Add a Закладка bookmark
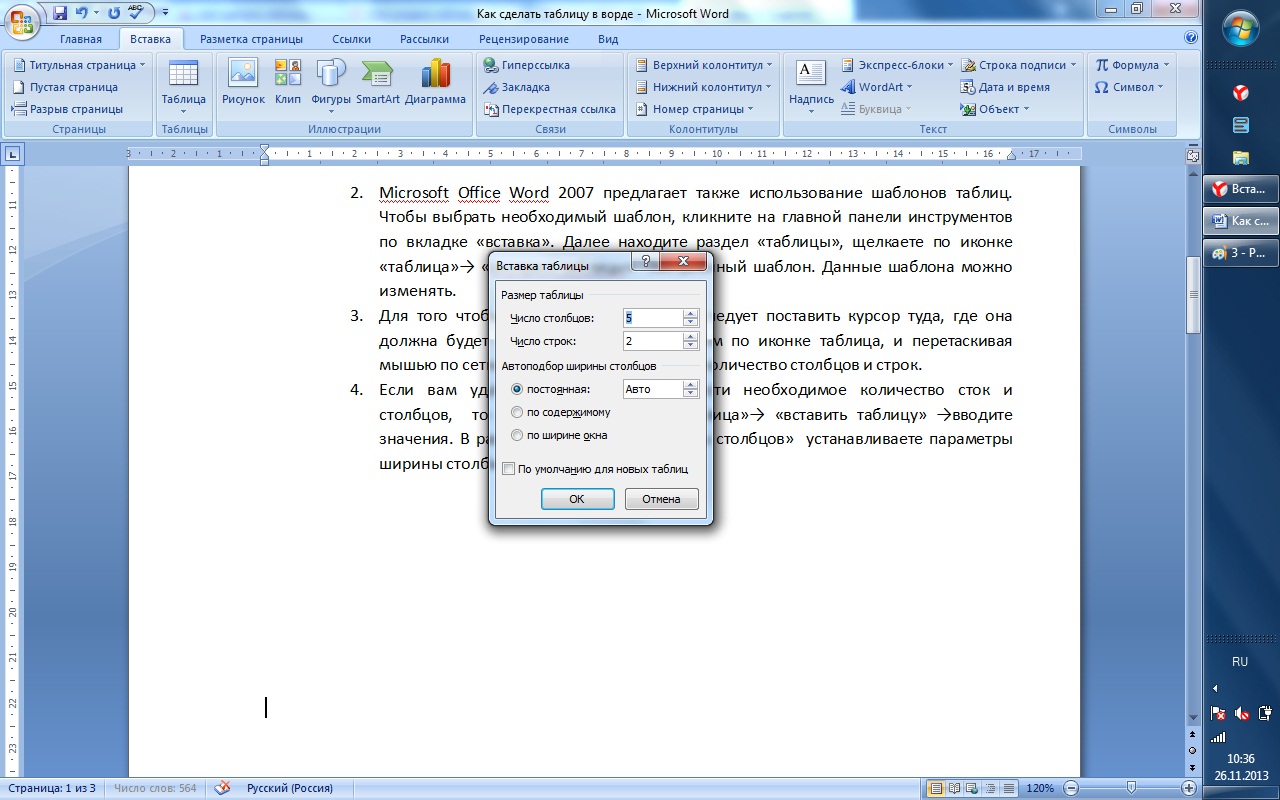 516,87
